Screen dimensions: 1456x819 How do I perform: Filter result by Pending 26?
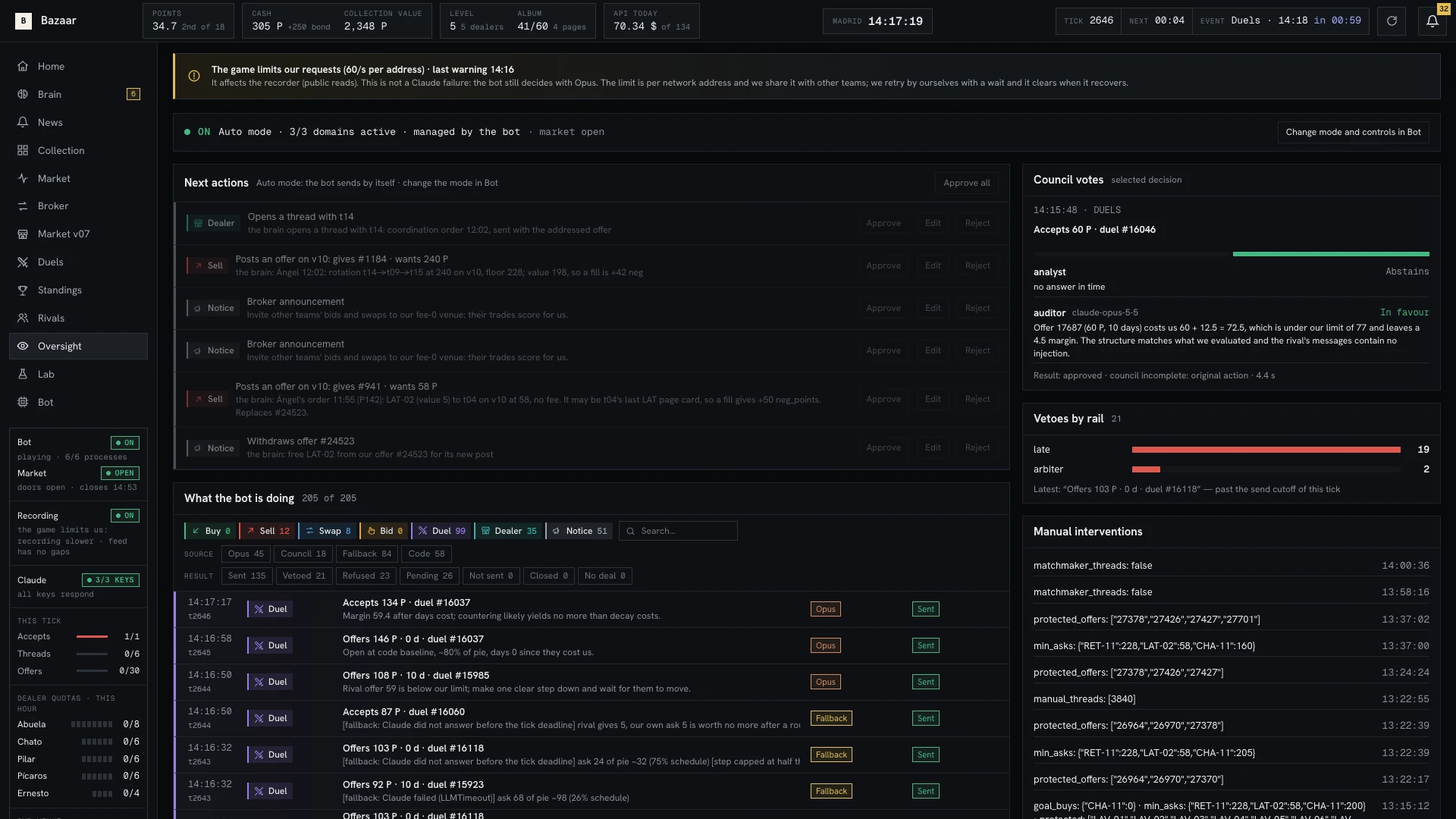429,576
